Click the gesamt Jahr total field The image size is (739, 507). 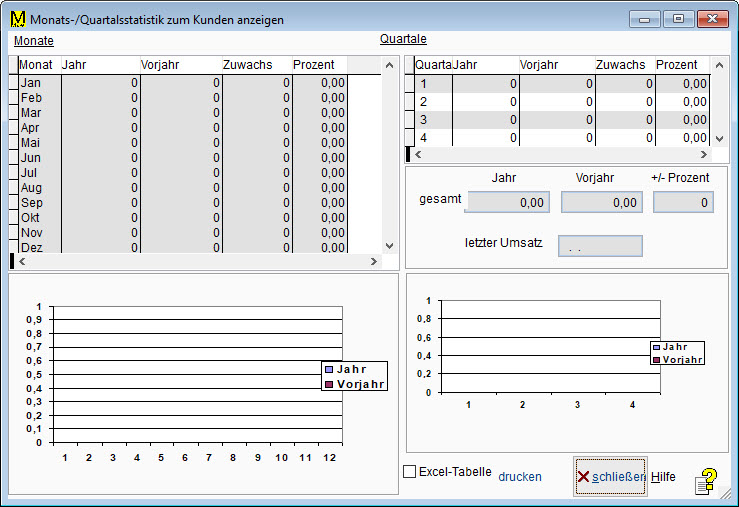(x=508, y=203)
